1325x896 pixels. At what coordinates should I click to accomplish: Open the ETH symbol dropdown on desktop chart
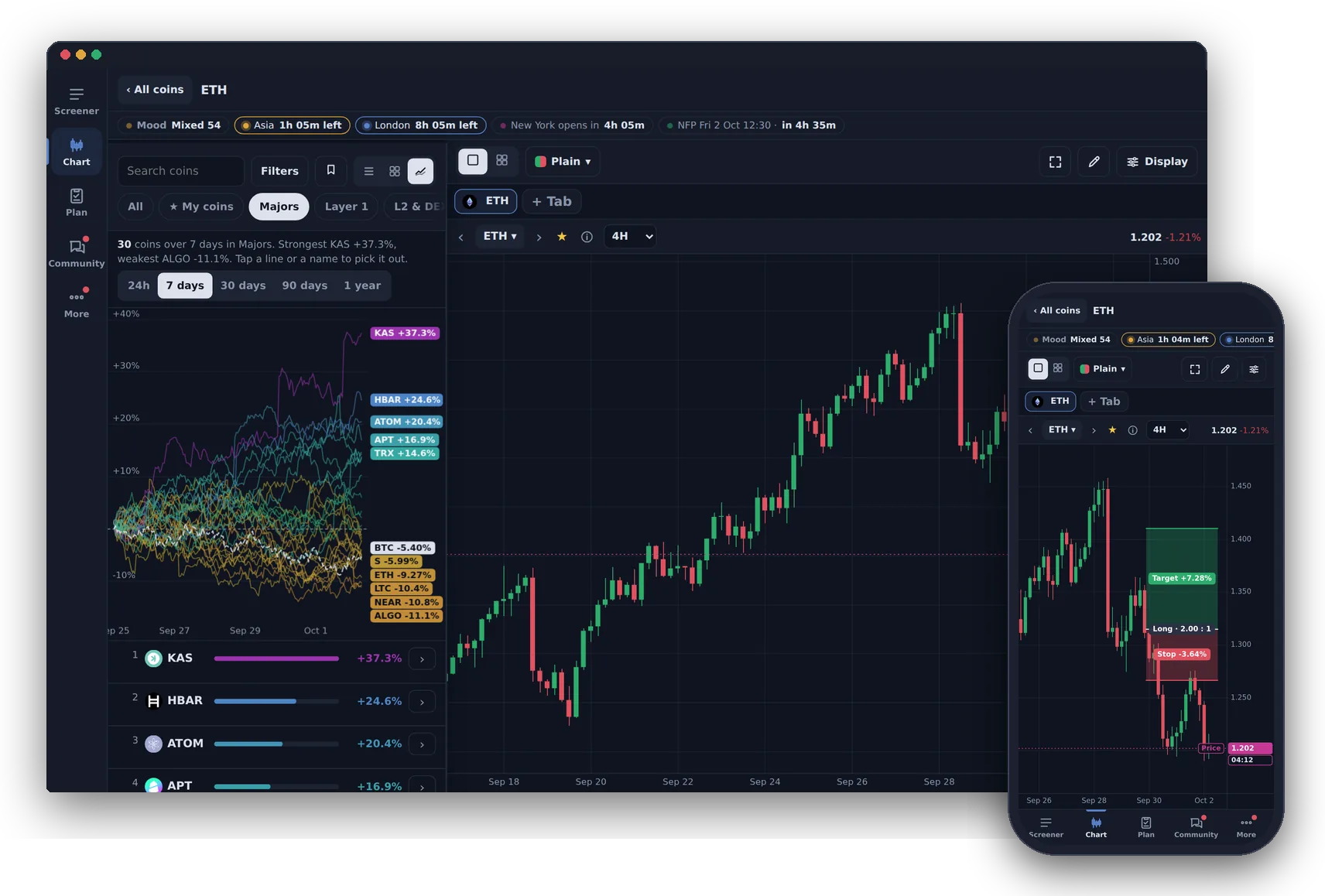[x=500, y=236]
